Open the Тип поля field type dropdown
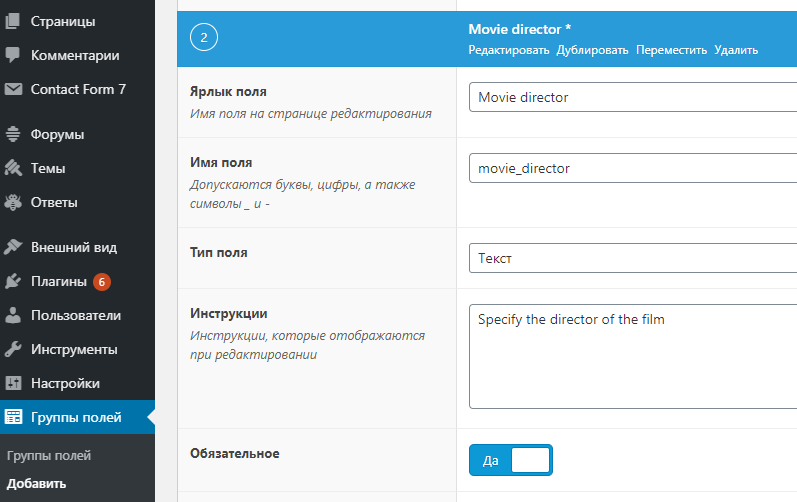The height and width of the screenshot is (502, 797). point(633,258)
